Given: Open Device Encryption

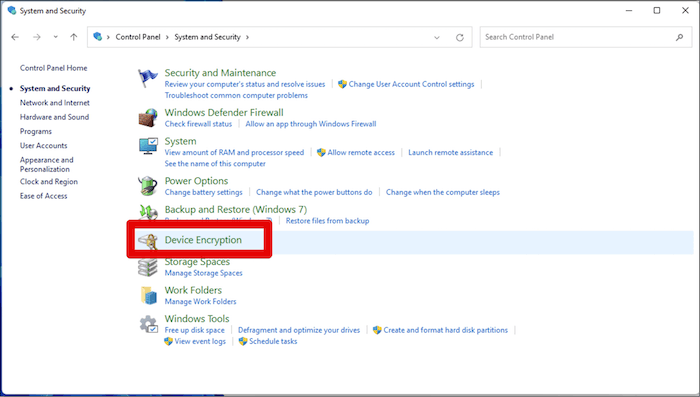Looking at the screenshot, I should tap(203, 240).
